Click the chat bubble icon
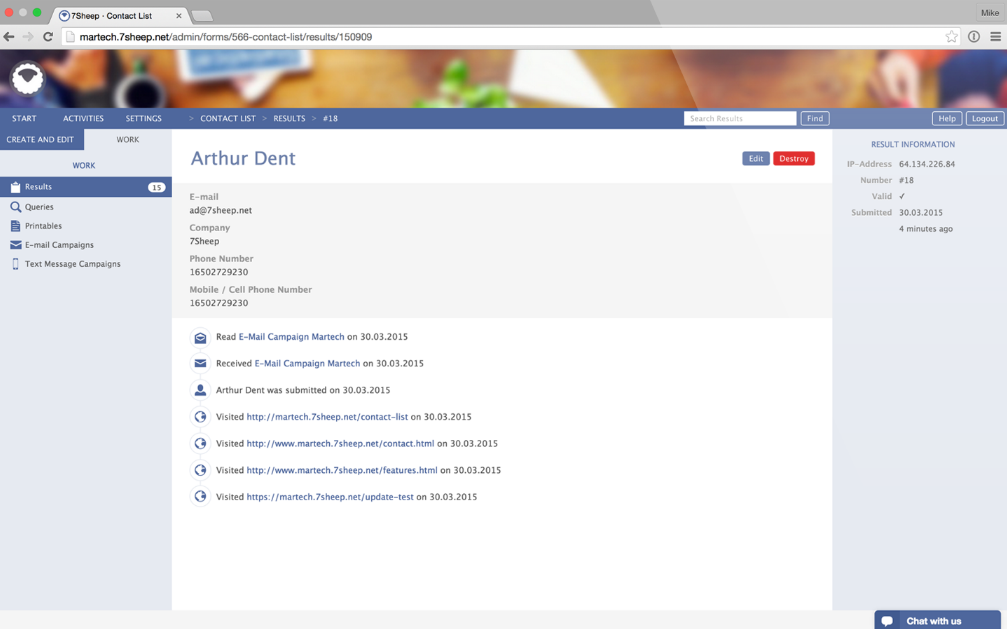The image size is (1007, 629). point(887,621)
